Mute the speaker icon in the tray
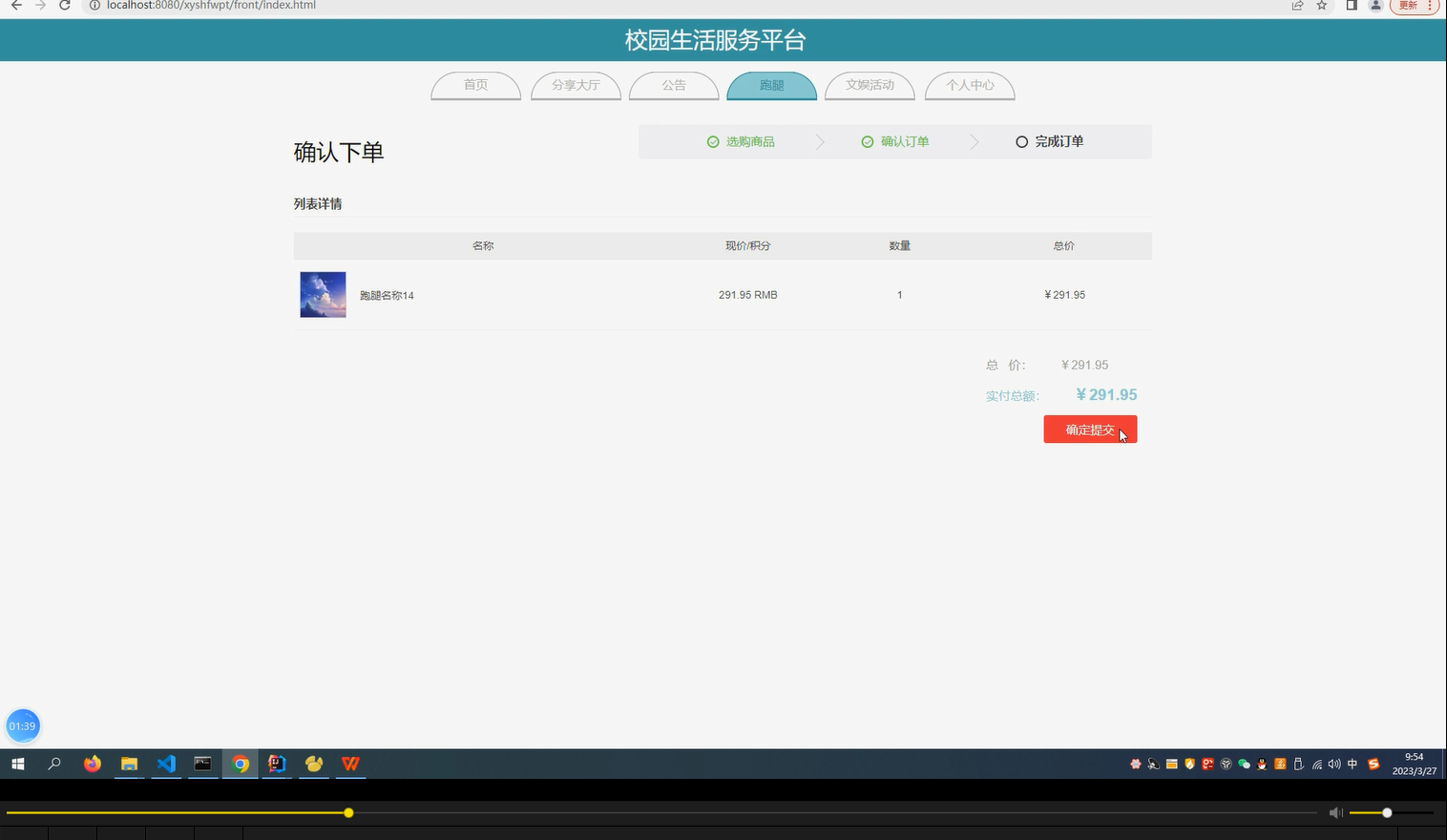 1334,765
